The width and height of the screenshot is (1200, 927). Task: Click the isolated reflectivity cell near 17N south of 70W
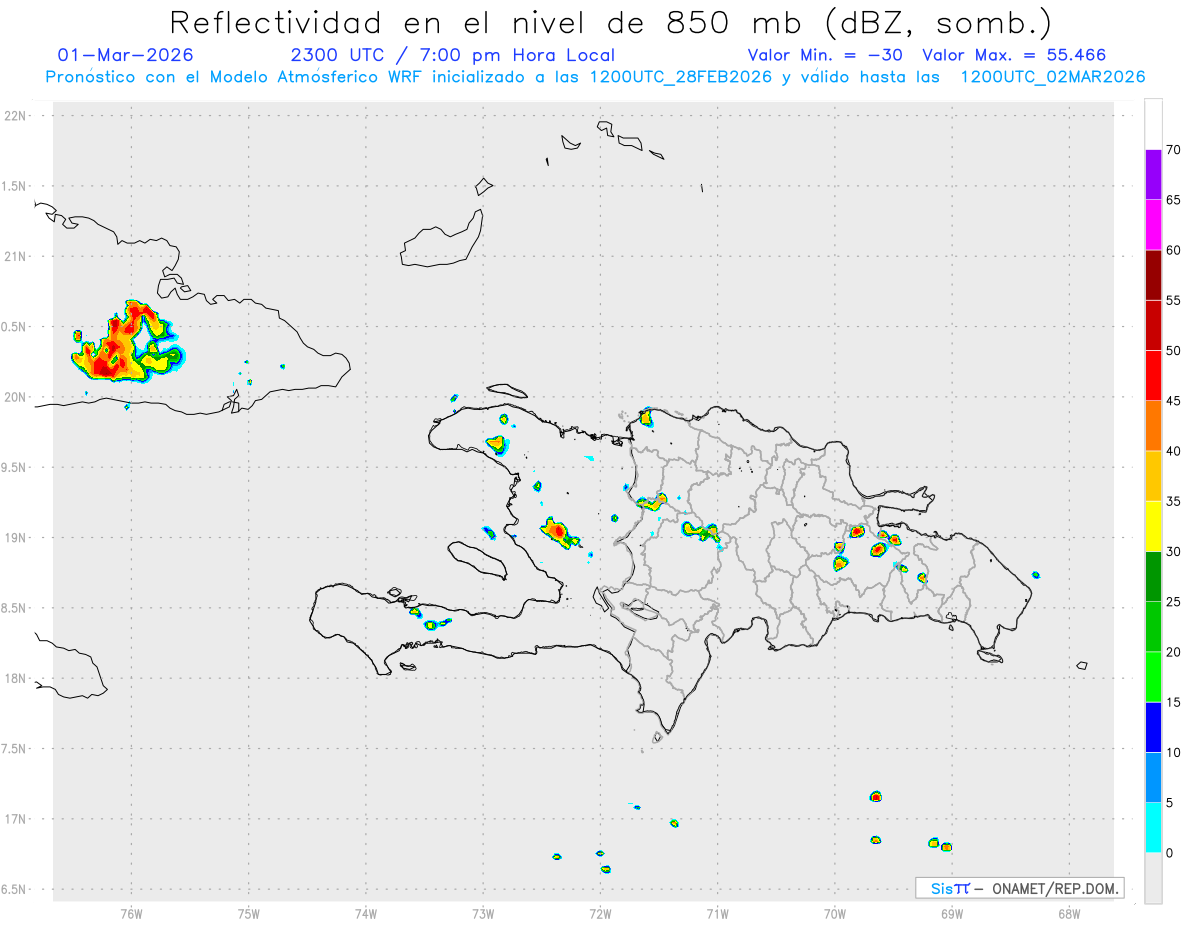(876, 797)
